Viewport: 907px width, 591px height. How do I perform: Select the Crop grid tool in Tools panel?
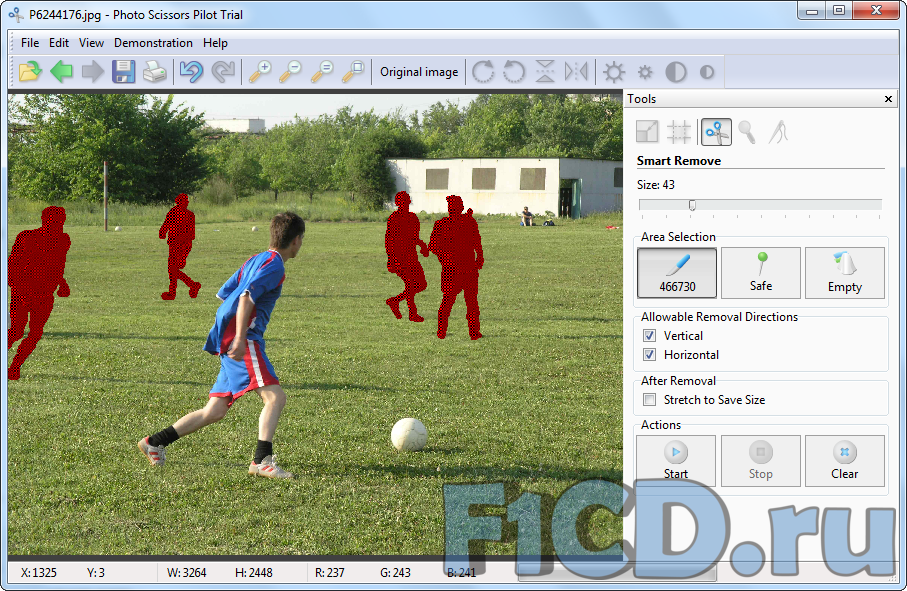click(x=679, y=132)
